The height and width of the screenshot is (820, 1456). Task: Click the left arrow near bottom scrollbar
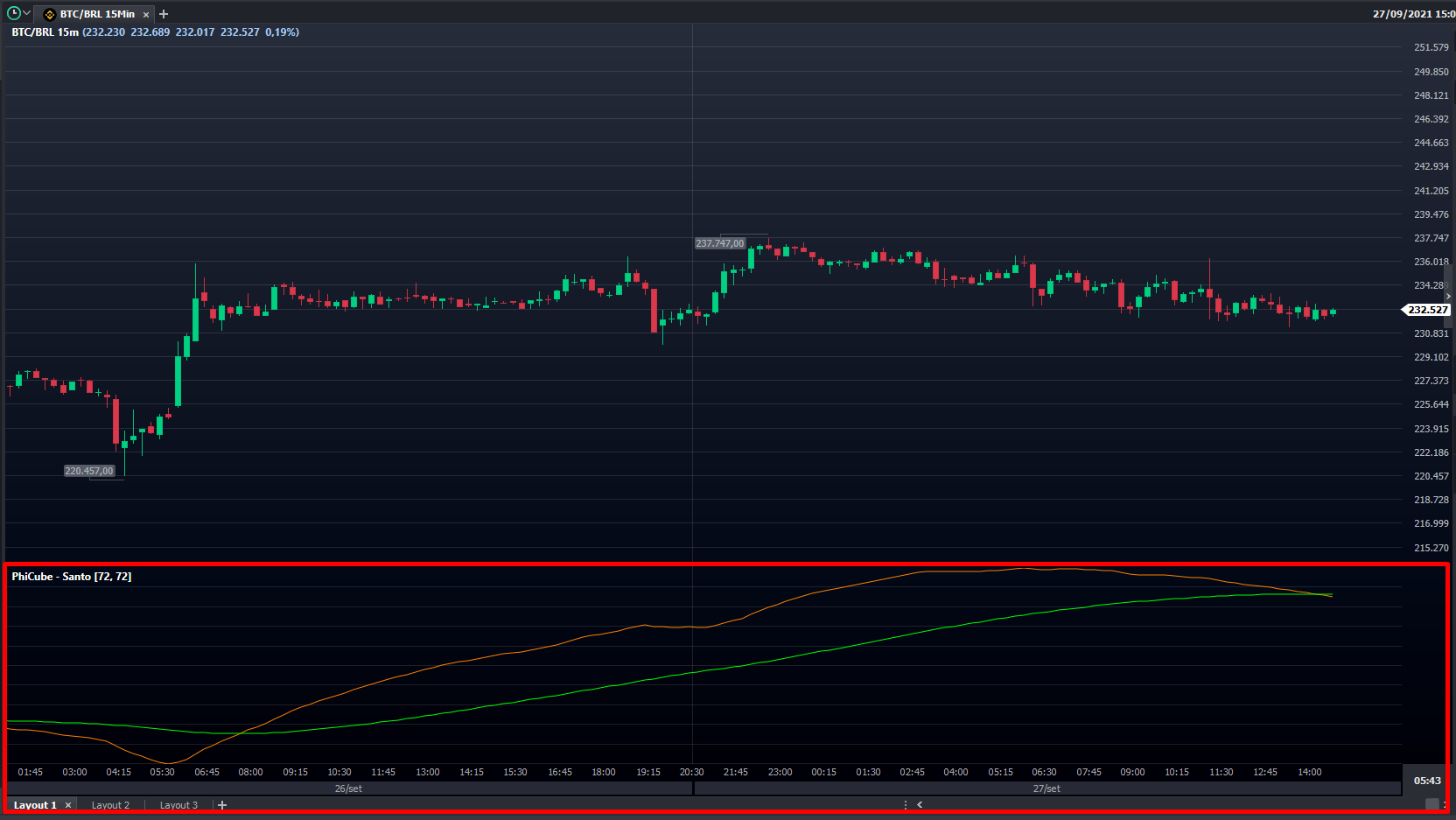[920, 804]
